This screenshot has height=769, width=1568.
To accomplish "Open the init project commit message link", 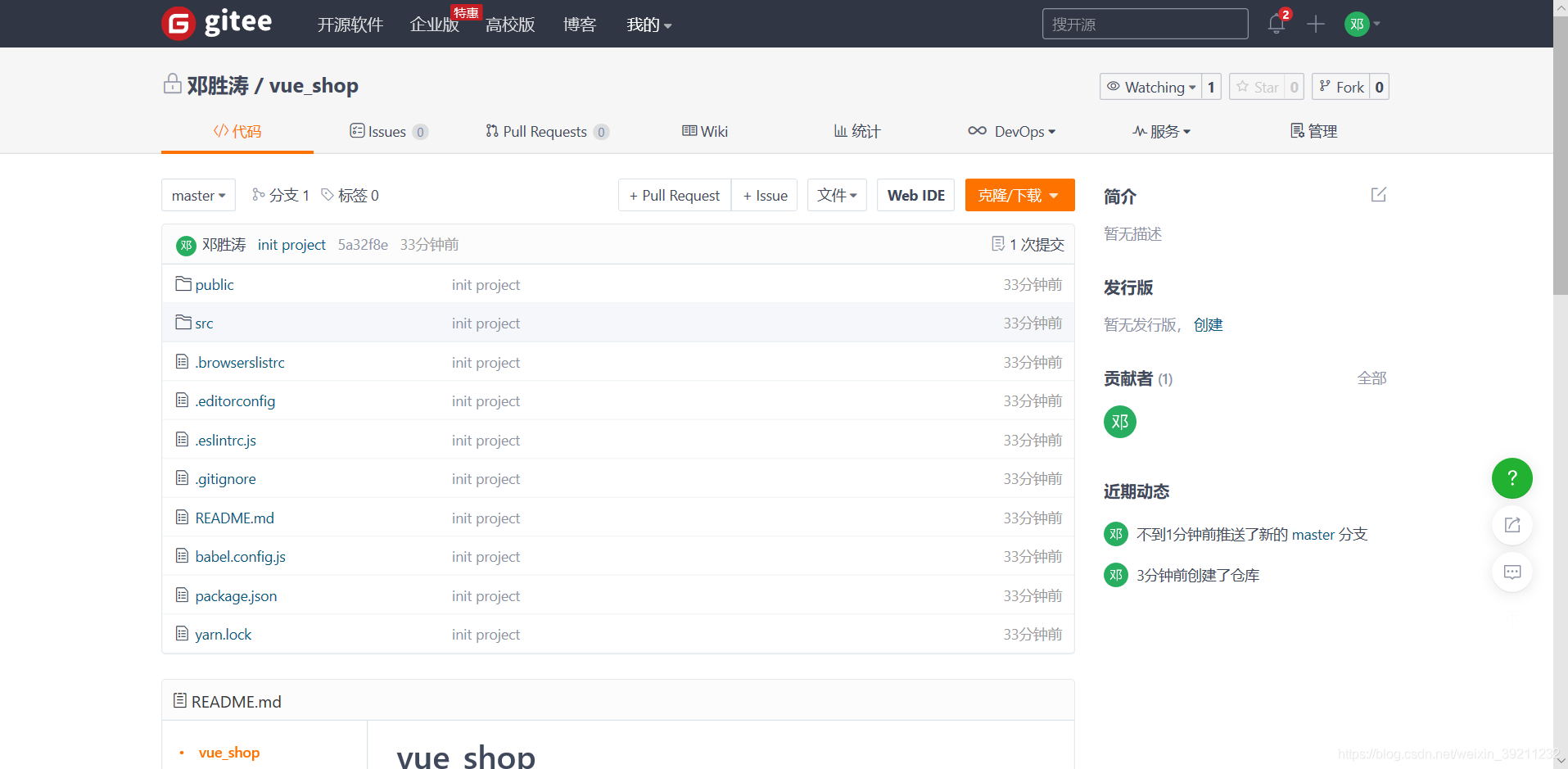I will pyautogui.click(x=291, y=245).
